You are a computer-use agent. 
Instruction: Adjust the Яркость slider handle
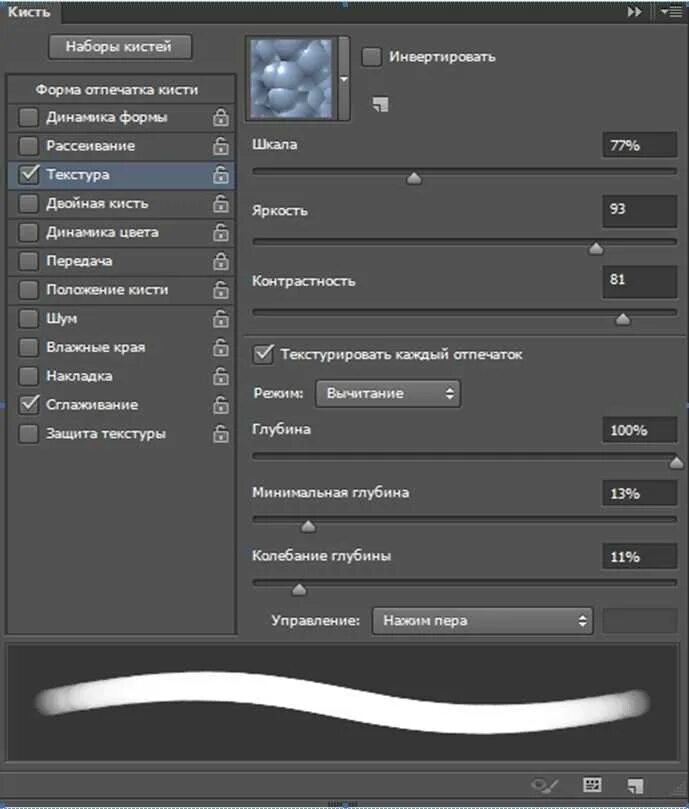click(x=596, y=249)
